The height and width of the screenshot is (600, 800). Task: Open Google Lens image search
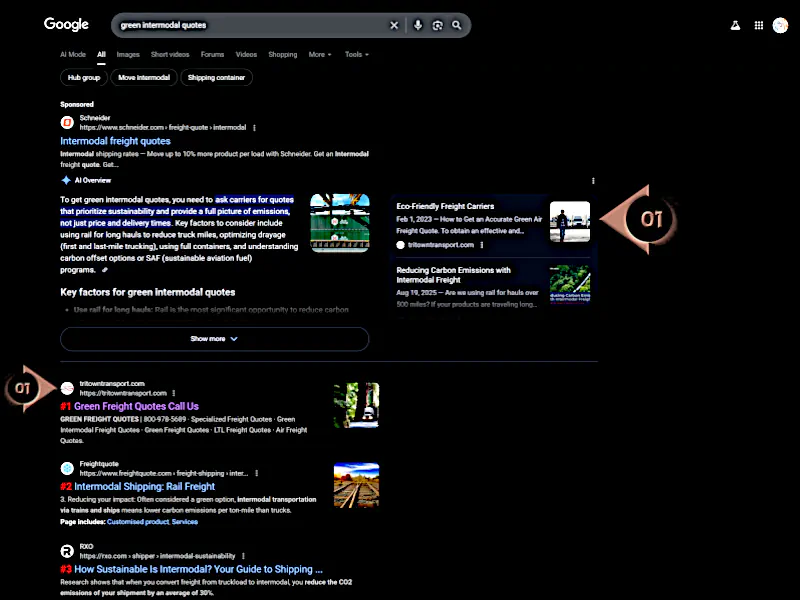[437, 25]
